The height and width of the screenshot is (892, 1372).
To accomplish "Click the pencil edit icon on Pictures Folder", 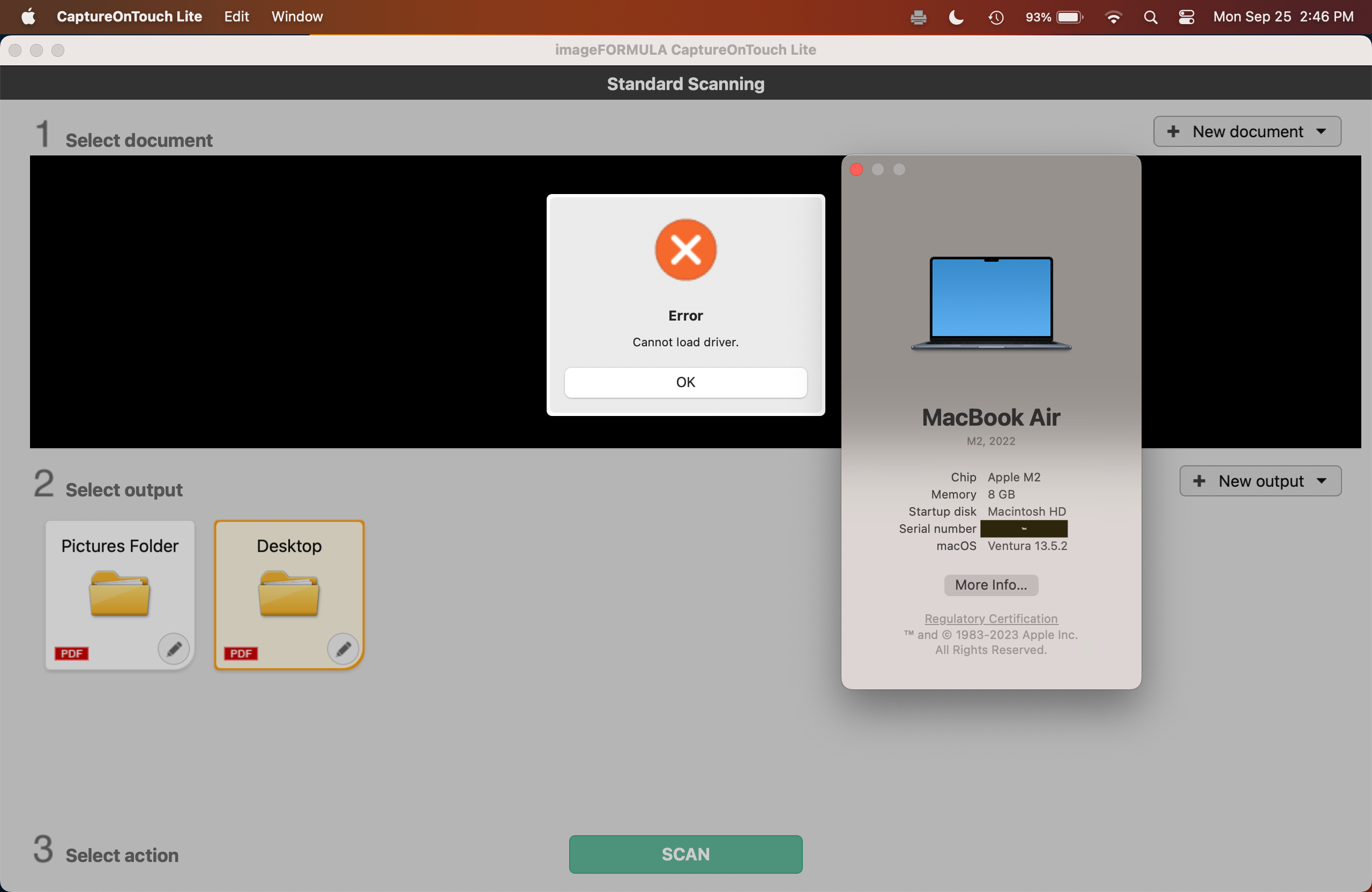I will [174, 649].
